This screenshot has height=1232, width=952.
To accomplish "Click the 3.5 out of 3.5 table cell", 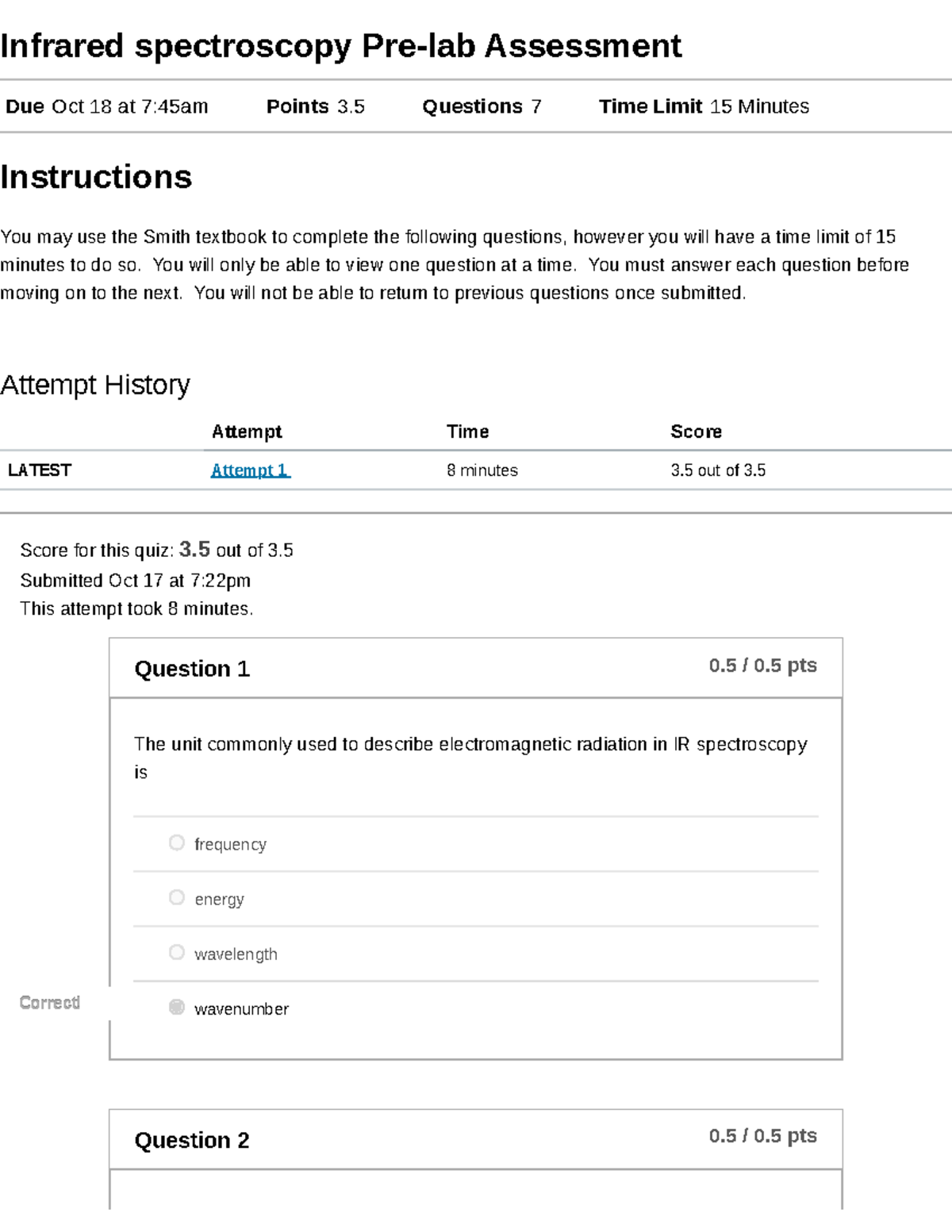I will click(718, 470).
